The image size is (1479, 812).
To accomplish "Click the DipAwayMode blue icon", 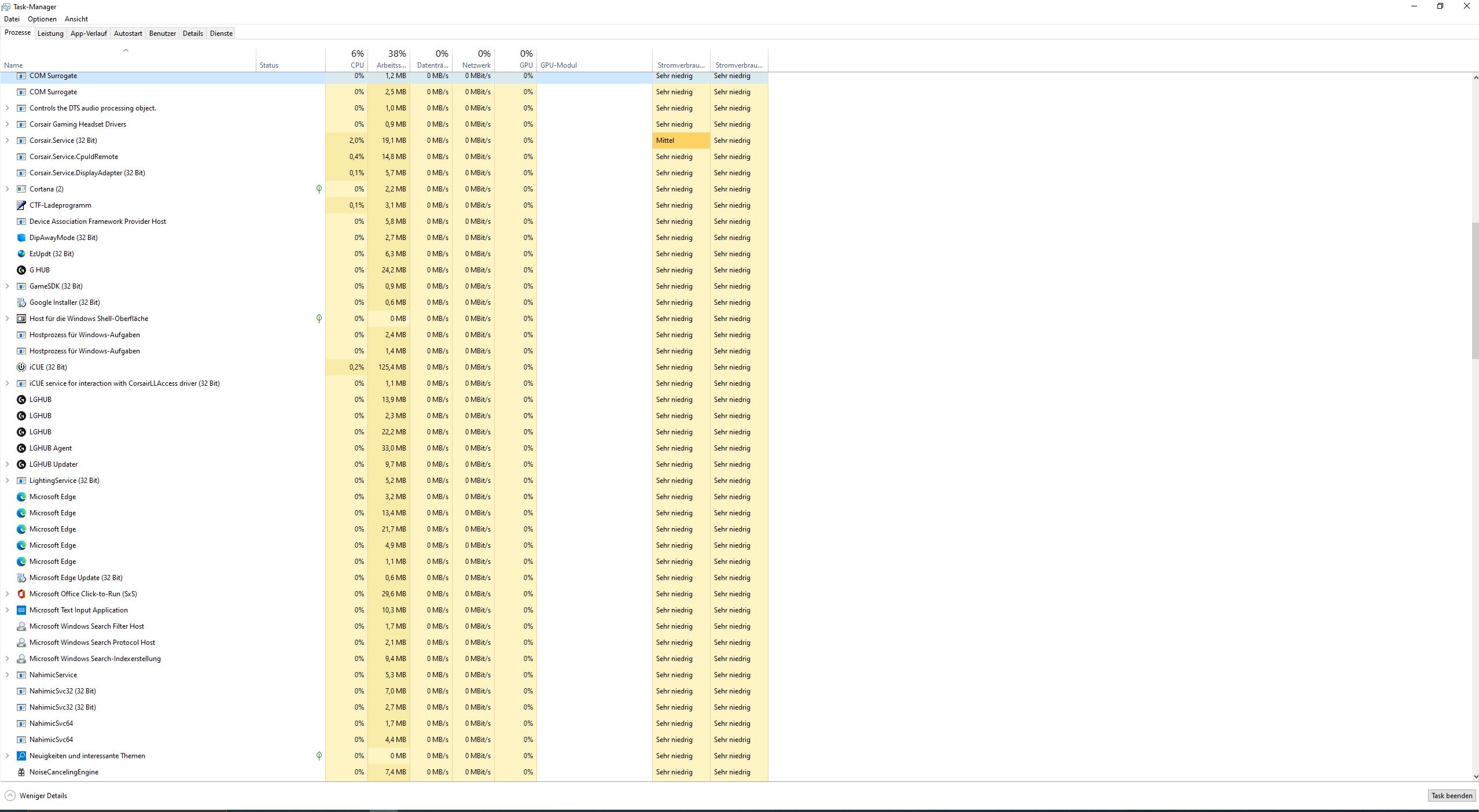I will pyautogui.click(x=21, y=238).
